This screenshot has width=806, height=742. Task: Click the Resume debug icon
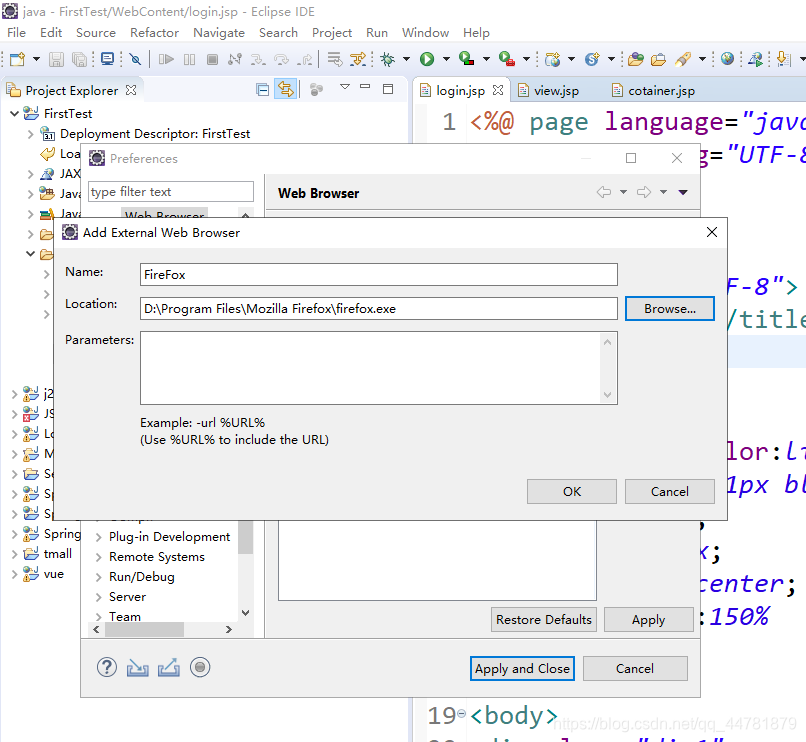point(166,59)
